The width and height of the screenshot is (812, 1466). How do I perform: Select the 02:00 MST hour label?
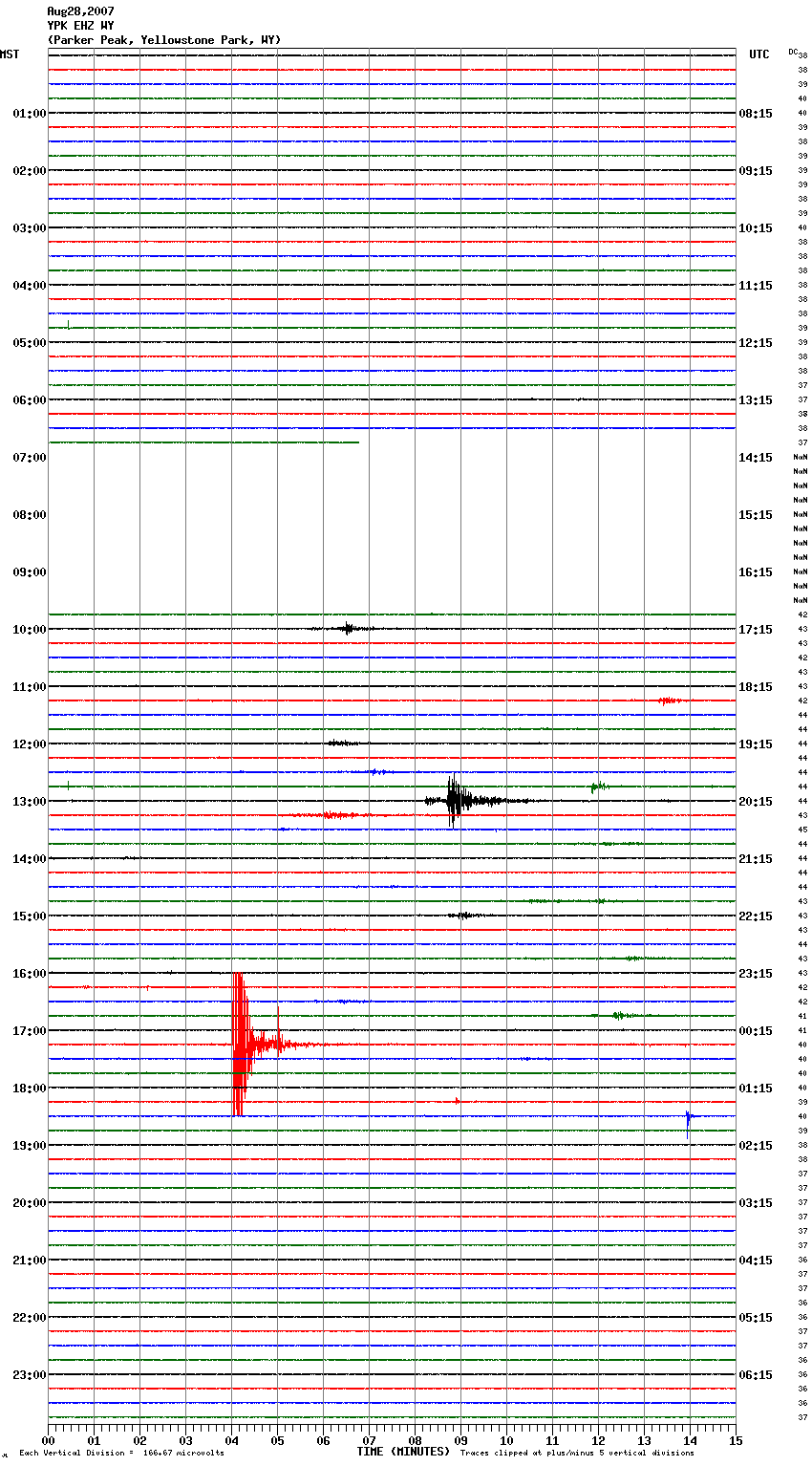click(x=29, y=171)
